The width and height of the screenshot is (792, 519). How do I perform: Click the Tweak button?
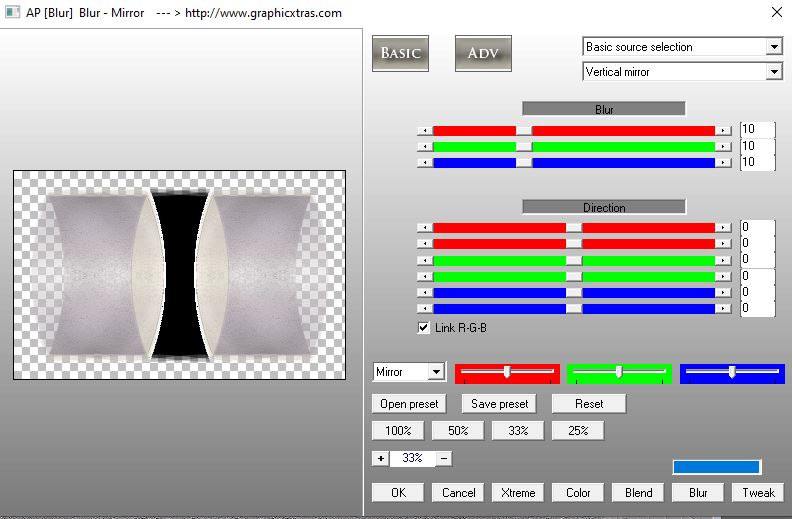click(758, 493)
